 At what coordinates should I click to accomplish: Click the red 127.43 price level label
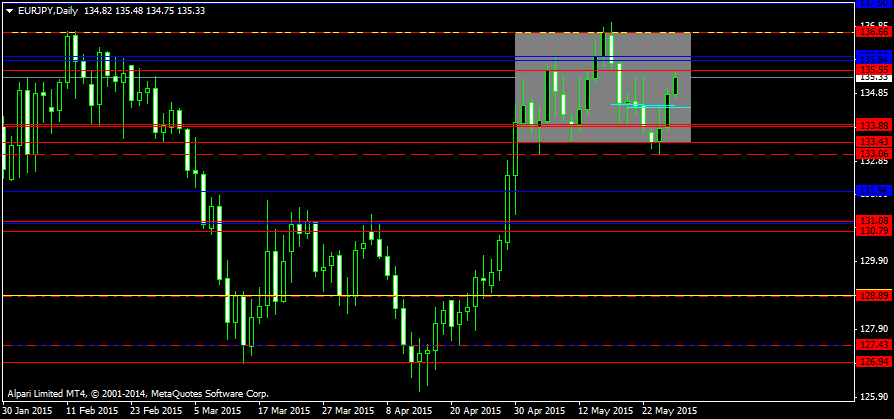point(873,345)
